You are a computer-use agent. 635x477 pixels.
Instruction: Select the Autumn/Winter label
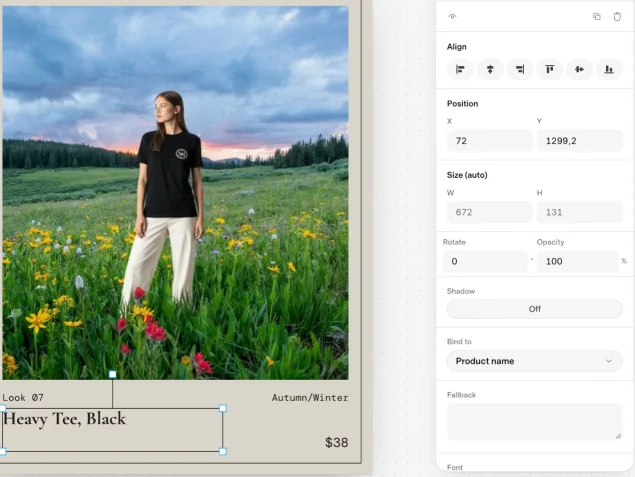pyautogui.click(x=310, y=398)
